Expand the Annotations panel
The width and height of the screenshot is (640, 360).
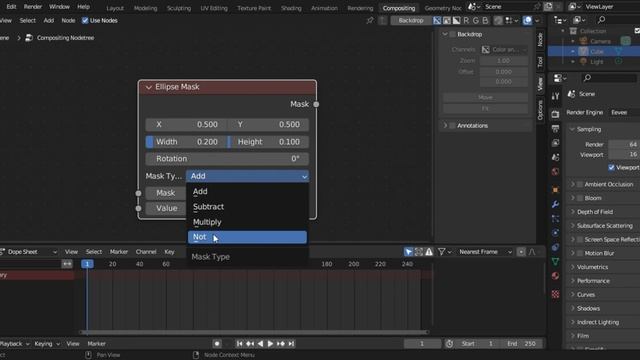[x=445, y=126]
